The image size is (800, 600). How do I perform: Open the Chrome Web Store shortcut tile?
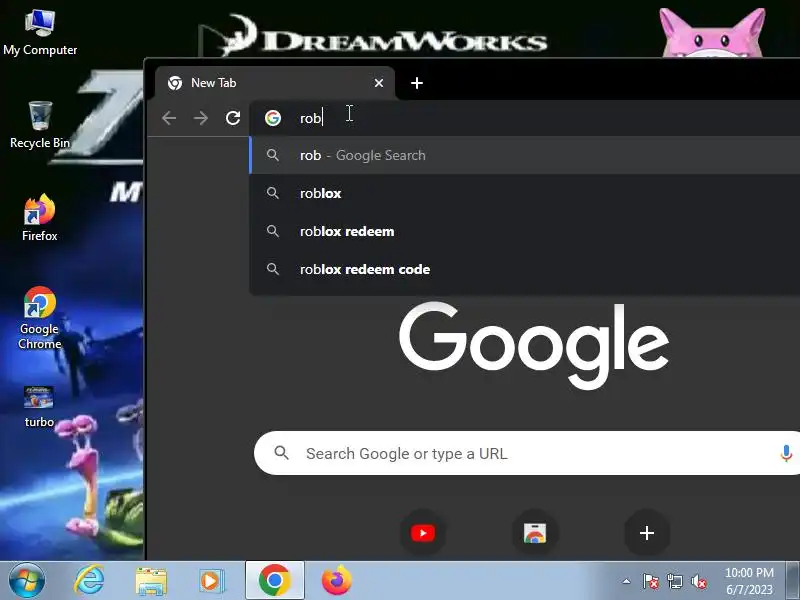point(535,533)
